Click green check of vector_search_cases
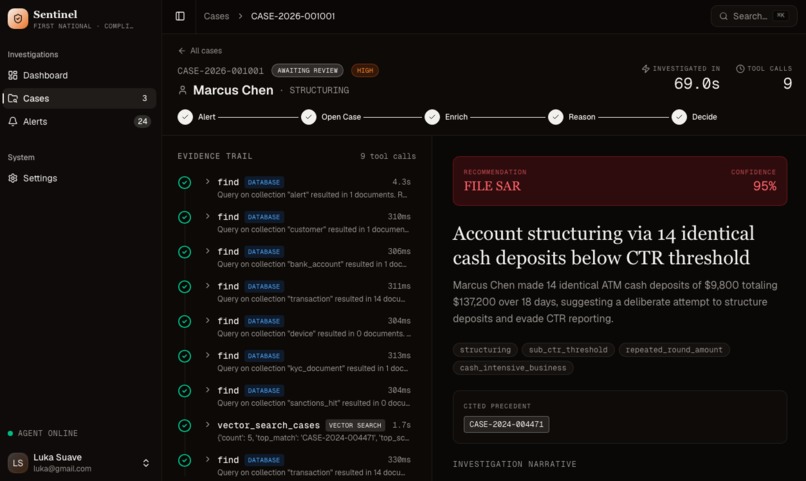The image size is (806, 481). [185, 426]
